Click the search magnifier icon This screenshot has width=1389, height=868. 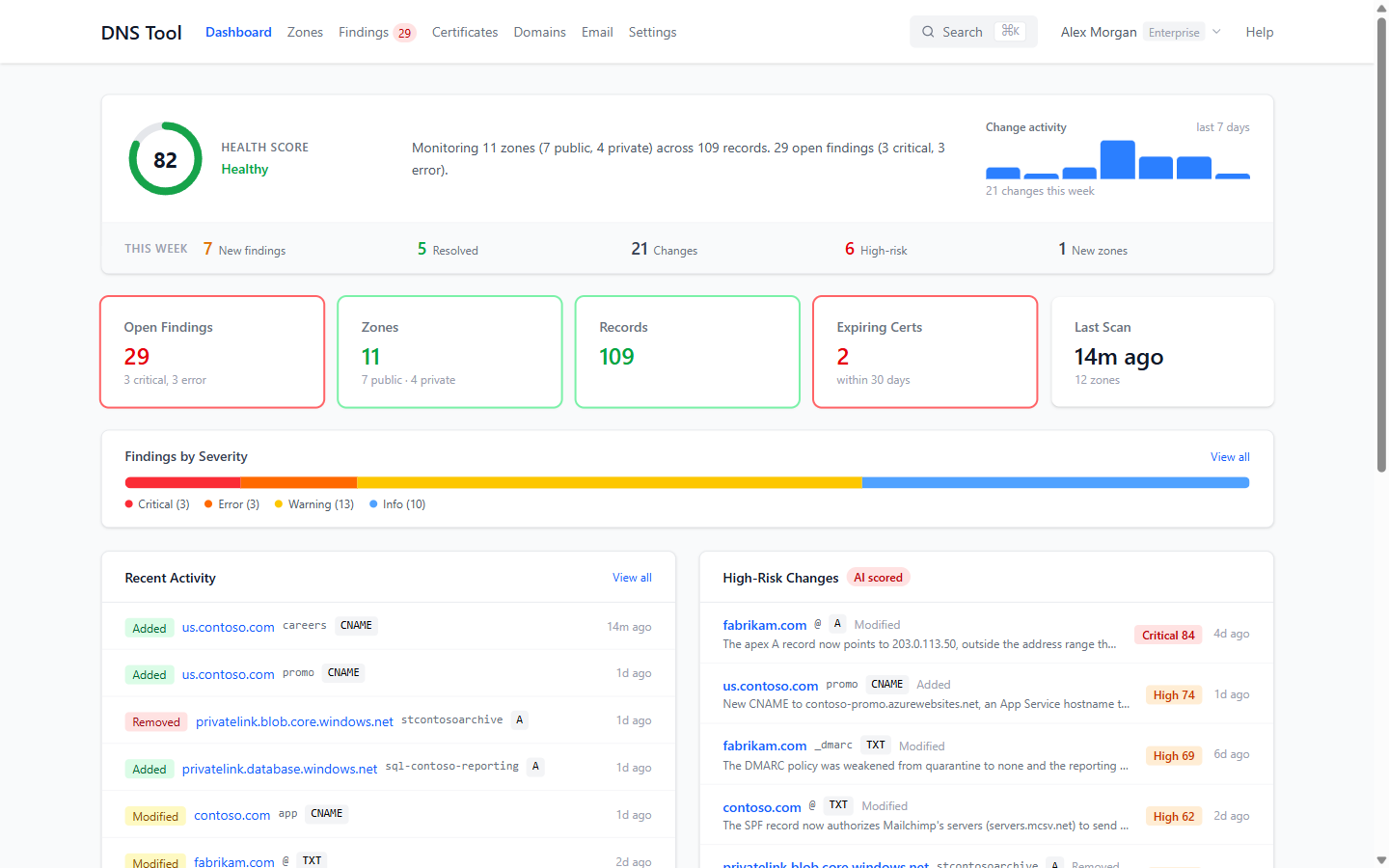(928, 32)
